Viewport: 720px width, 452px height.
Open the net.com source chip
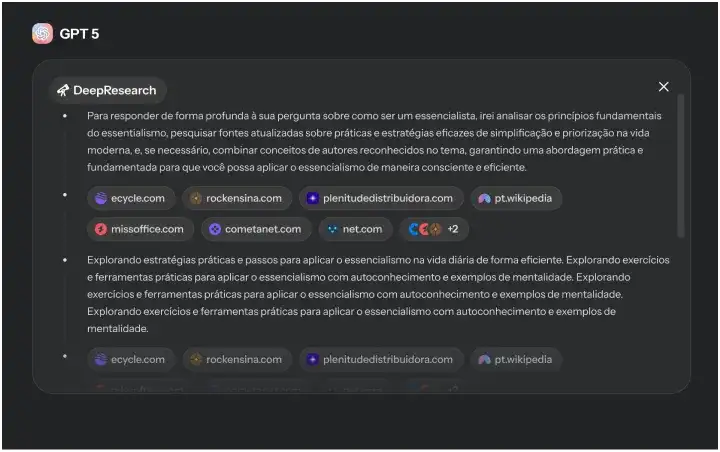(x=356, y=229)
